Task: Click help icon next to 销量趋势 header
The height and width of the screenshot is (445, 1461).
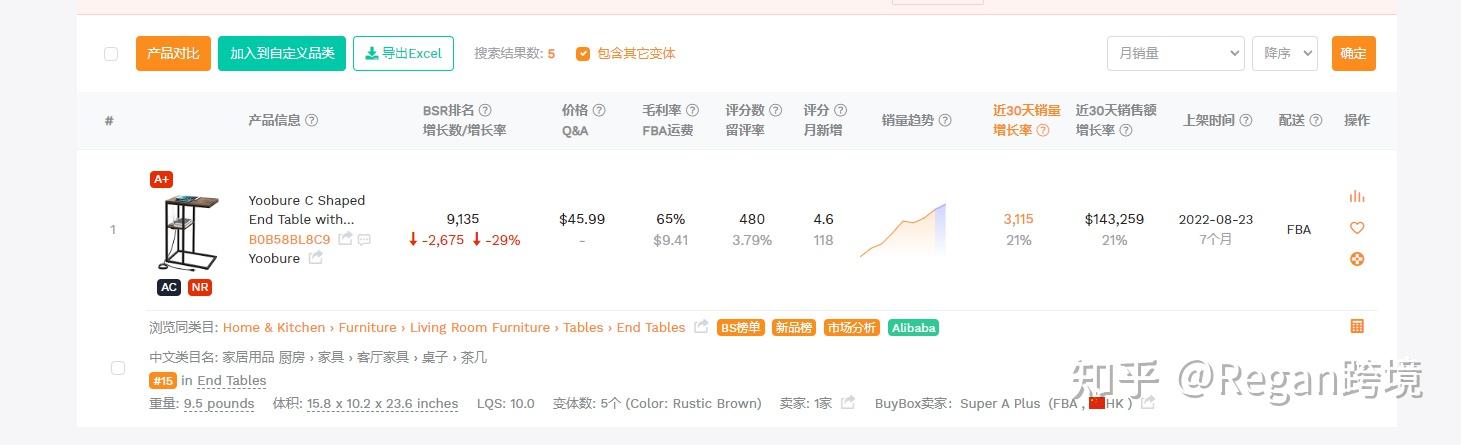Action: 945,120
